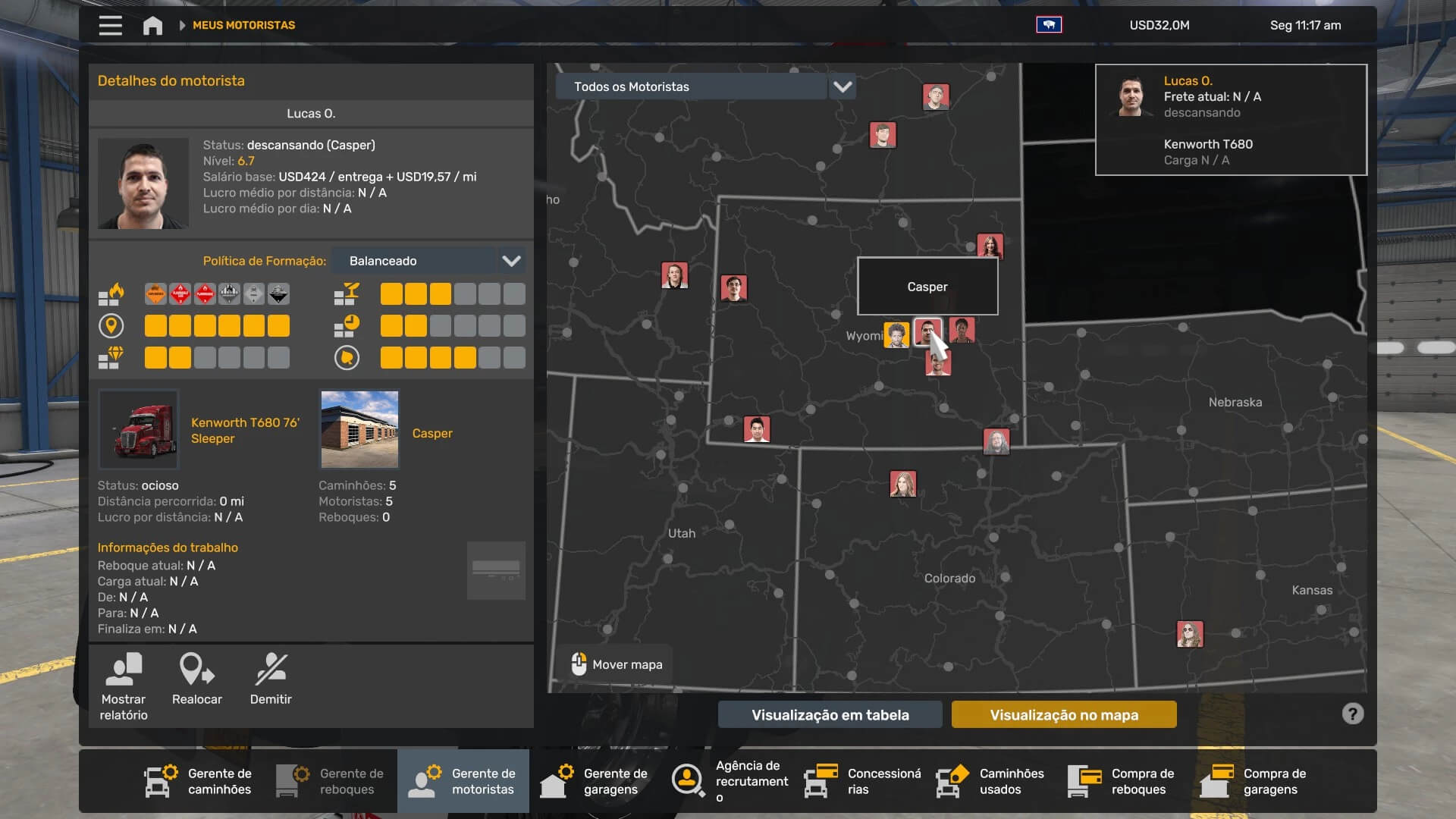The height and width of the screenshot is (819, 1456).
Task: Select Visualização no mapa view
Action: pyautogui.click(x=1063, y=714)
